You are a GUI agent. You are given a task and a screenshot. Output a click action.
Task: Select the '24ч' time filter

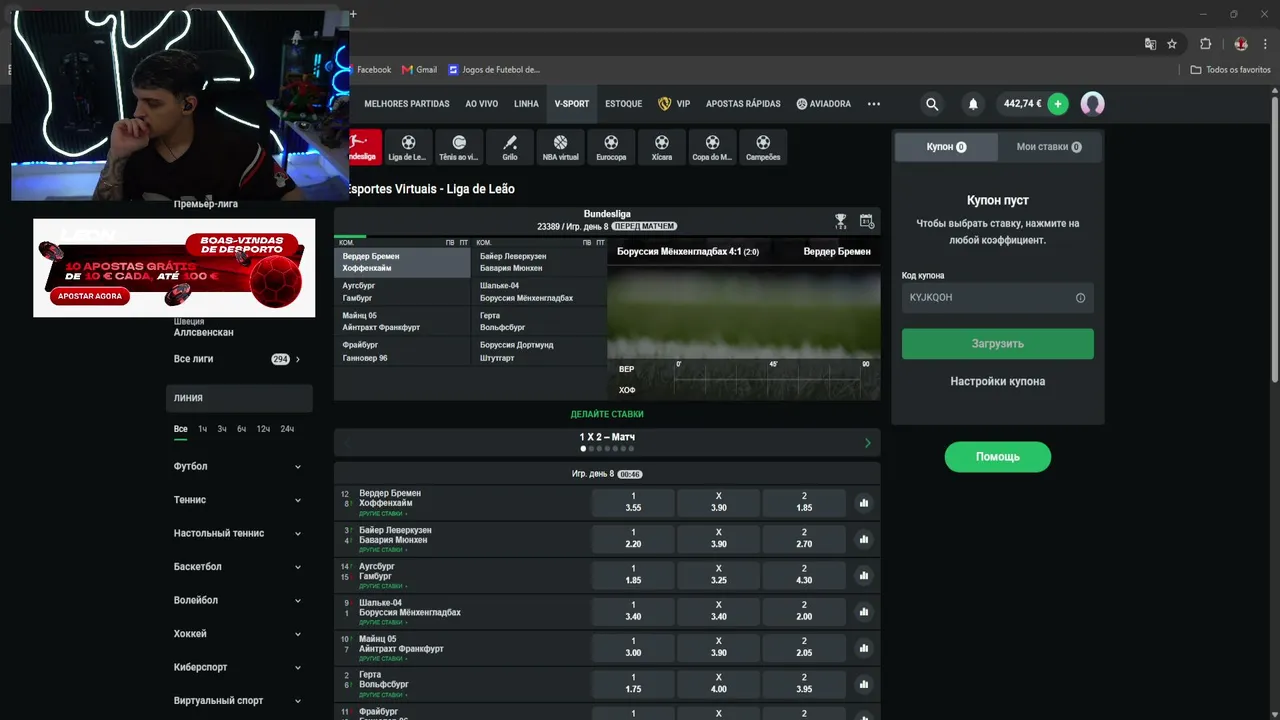(287, 429)
